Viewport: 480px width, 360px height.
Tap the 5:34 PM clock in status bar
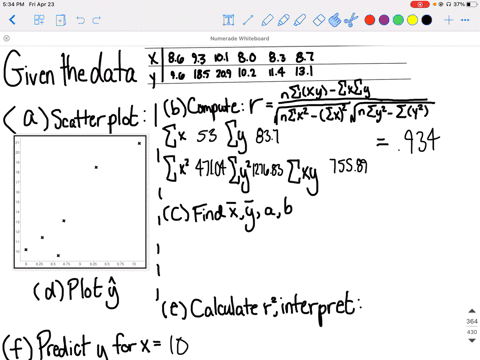[x=13, y=4]
